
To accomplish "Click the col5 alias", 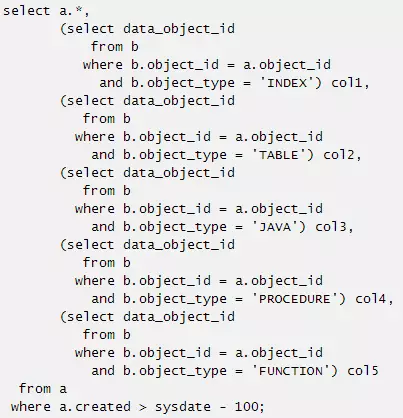I will 363,371.
